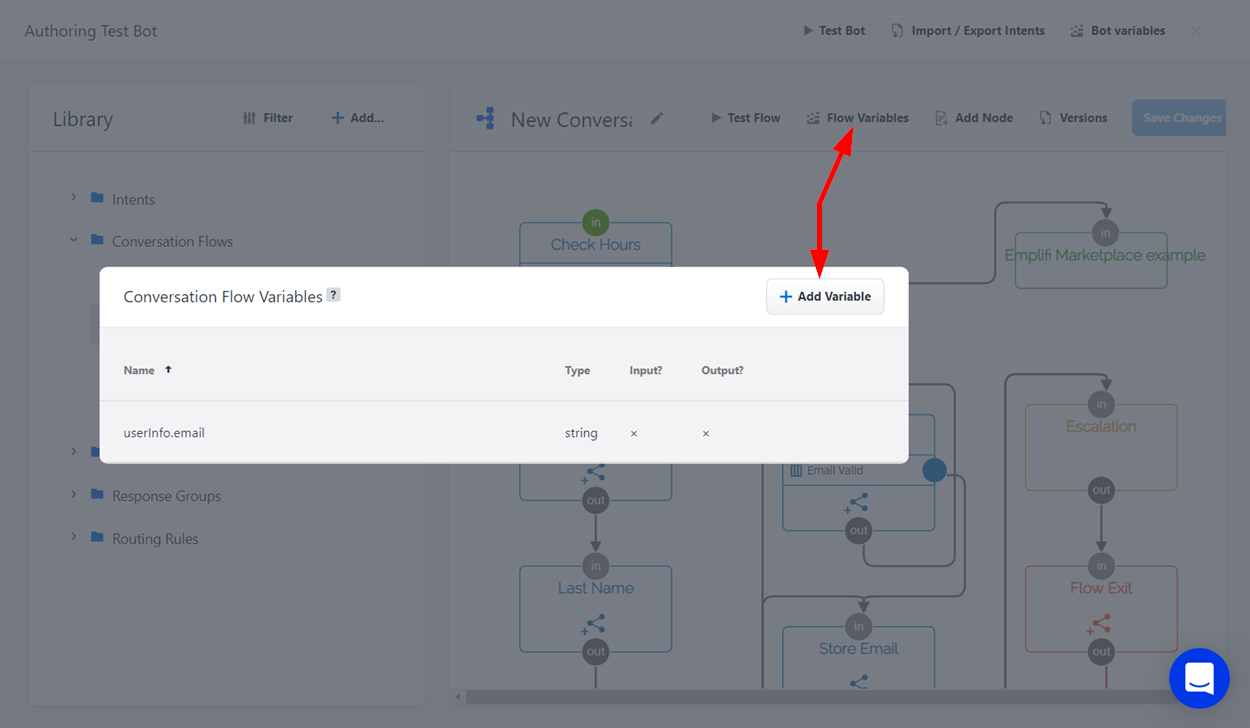This screenshot has width=1250, height=728.
Task: Click the green 'in' port on Check Hours
Action: click(595, 222)
